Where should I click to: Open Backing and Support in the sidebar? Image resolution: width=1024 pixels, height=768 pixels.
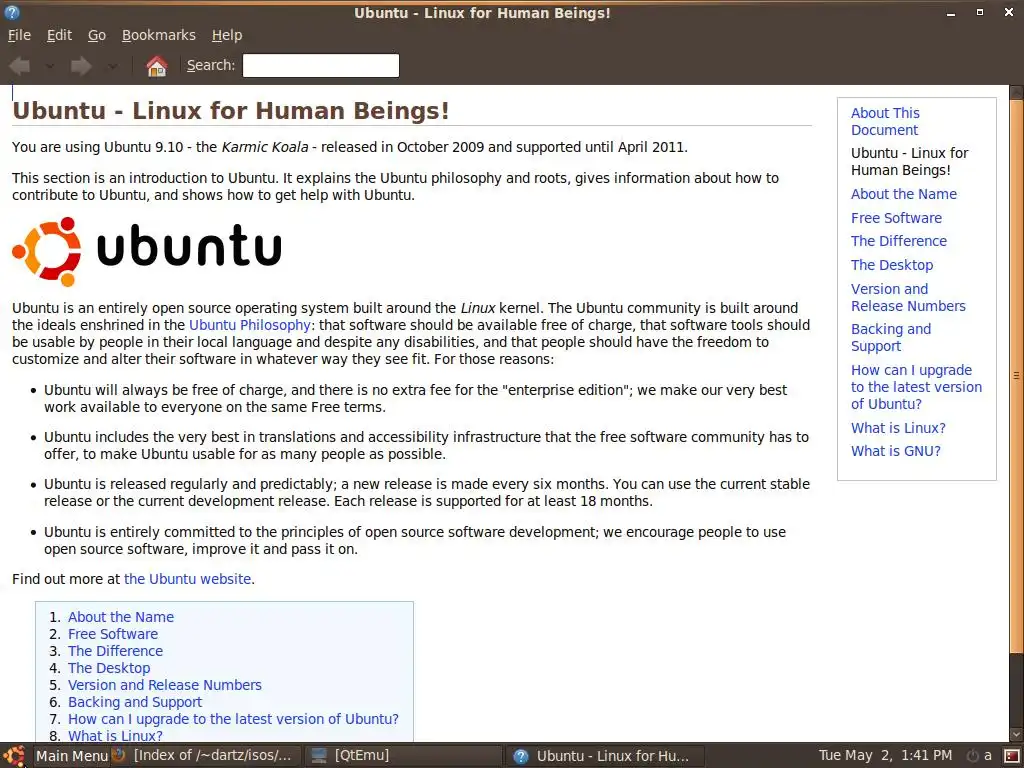891,338
